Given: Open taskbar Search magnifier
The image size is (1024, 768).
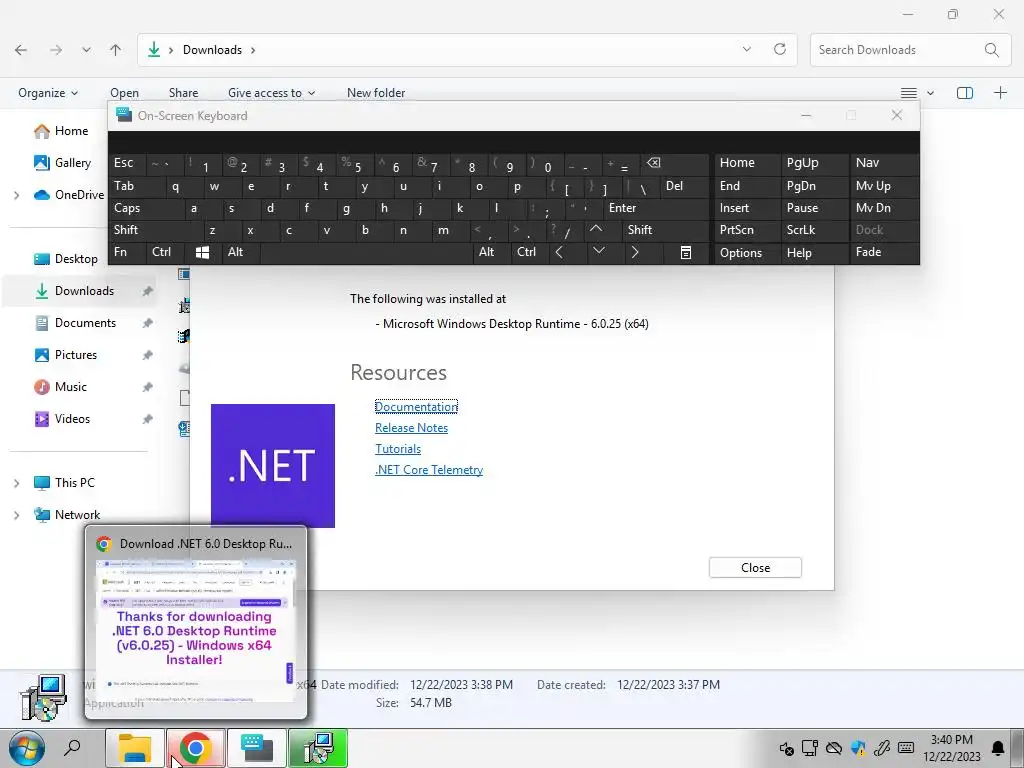Looking at the screenshot, I should click(x=72, y=748).
